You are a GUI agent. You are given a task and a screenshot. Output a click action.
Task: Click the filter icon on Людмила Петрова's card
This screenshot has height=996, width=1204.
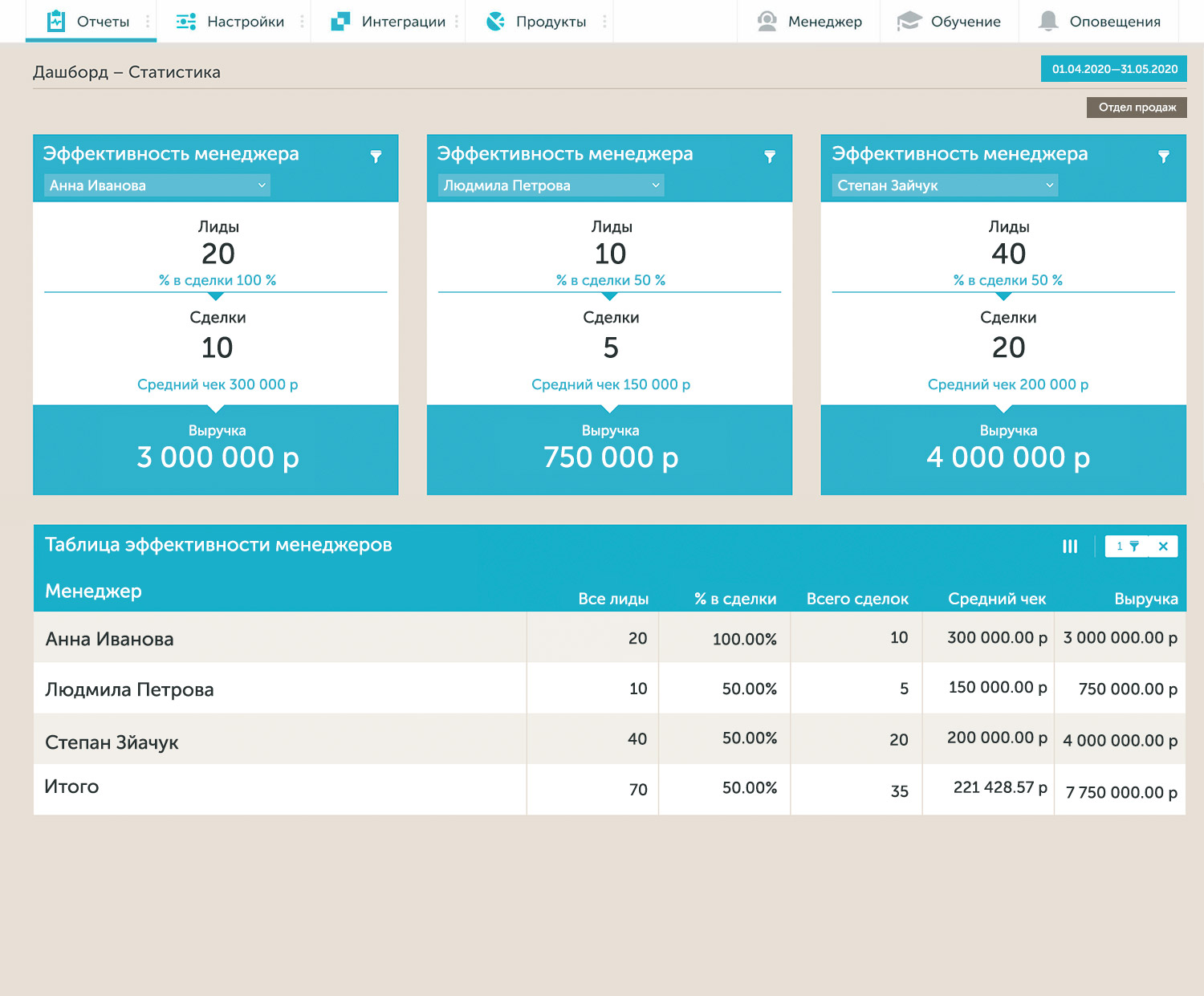coord(770,157)
